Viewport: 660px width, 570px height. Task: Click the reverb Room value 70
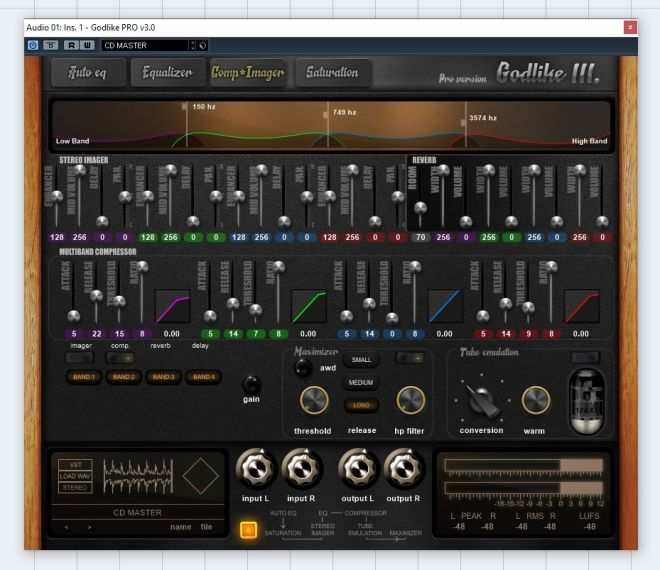tap(420, 237)
